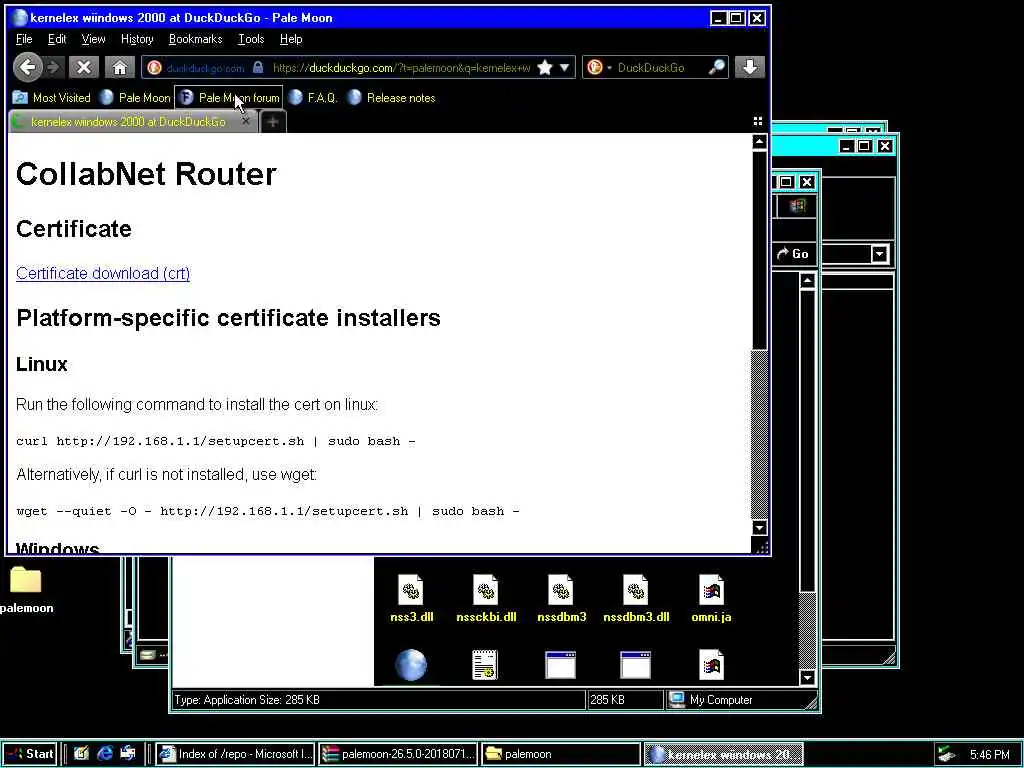
Task: Close the kernelex DuckDuckGo tab
Action: pyautogui.click(x=246, y=121)
